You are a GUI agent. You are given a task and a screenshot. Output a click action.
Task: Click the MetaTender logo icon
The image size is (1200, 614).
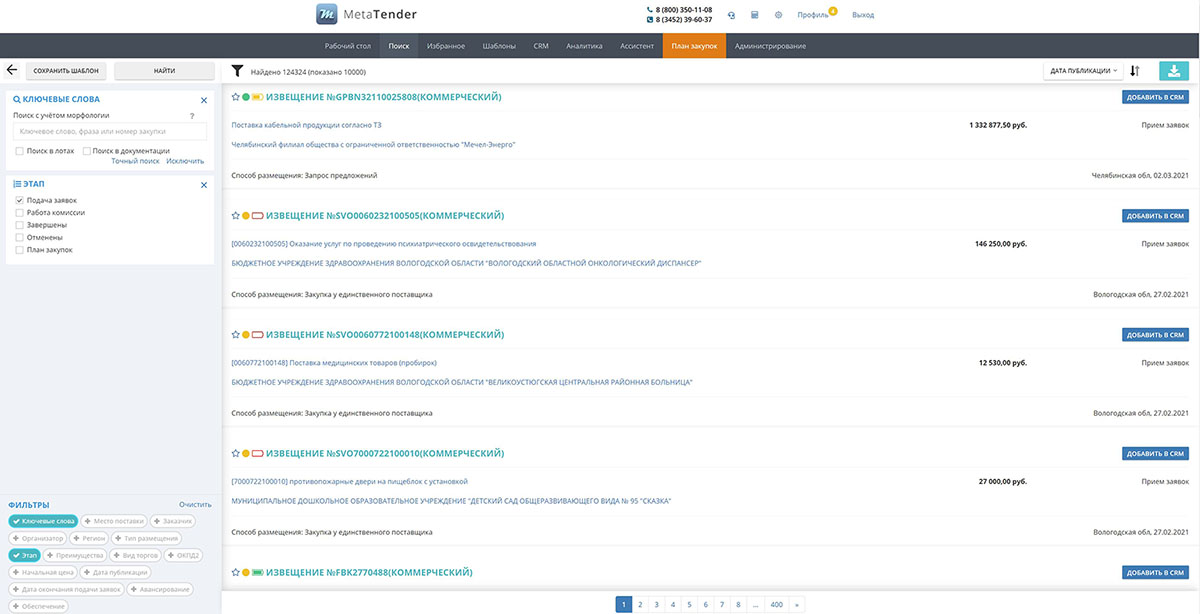[x=327, y=14]
